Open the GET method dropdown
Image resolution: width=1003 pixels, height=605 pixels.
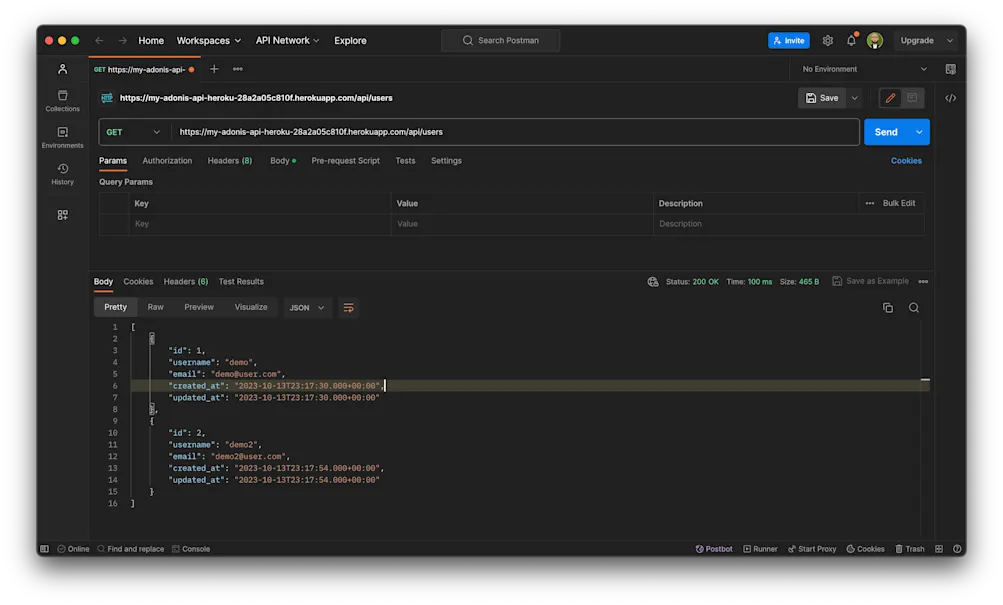pyautogui.click(x=133, y=131)
